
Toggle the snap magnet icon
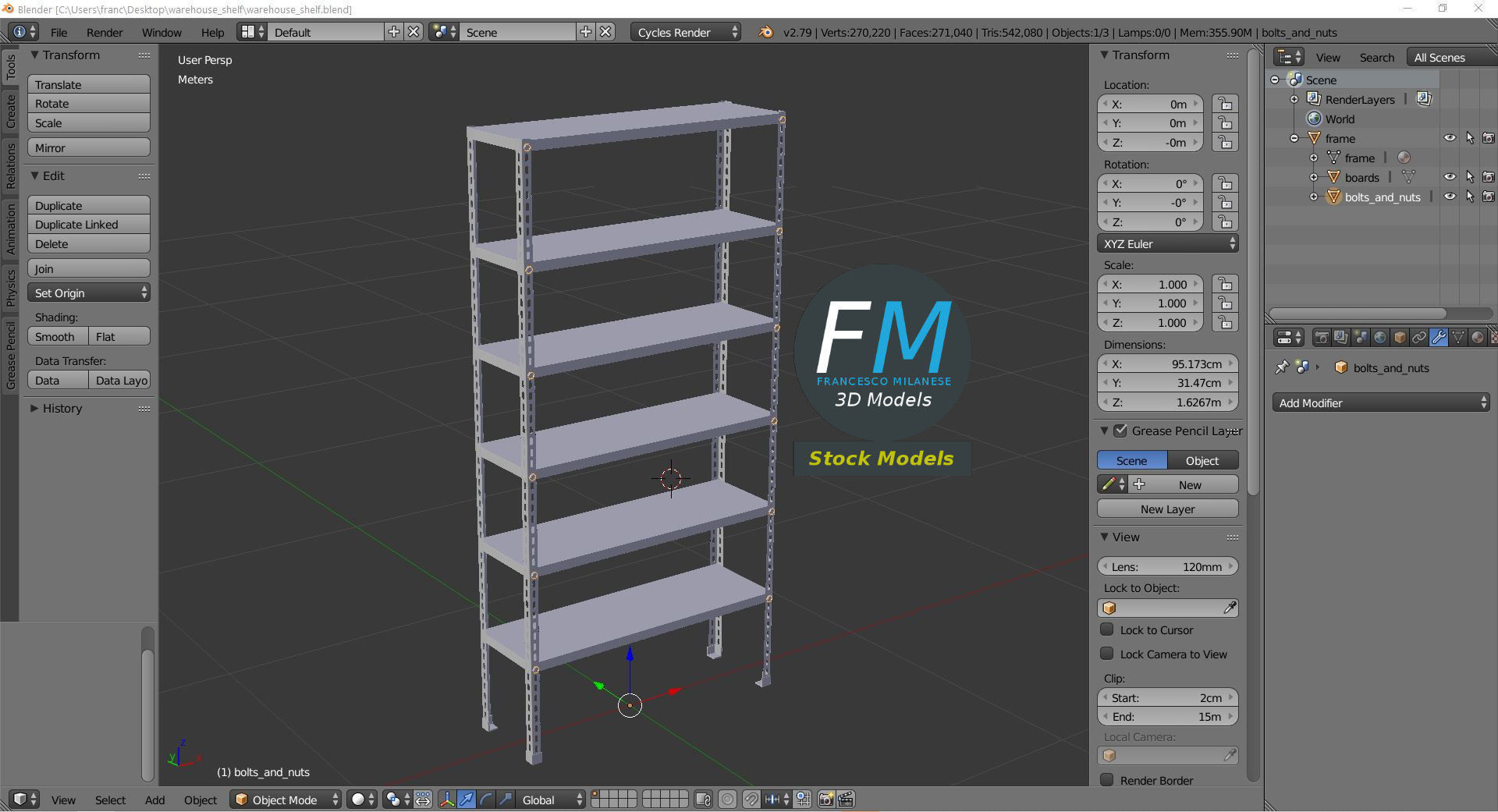751,800
